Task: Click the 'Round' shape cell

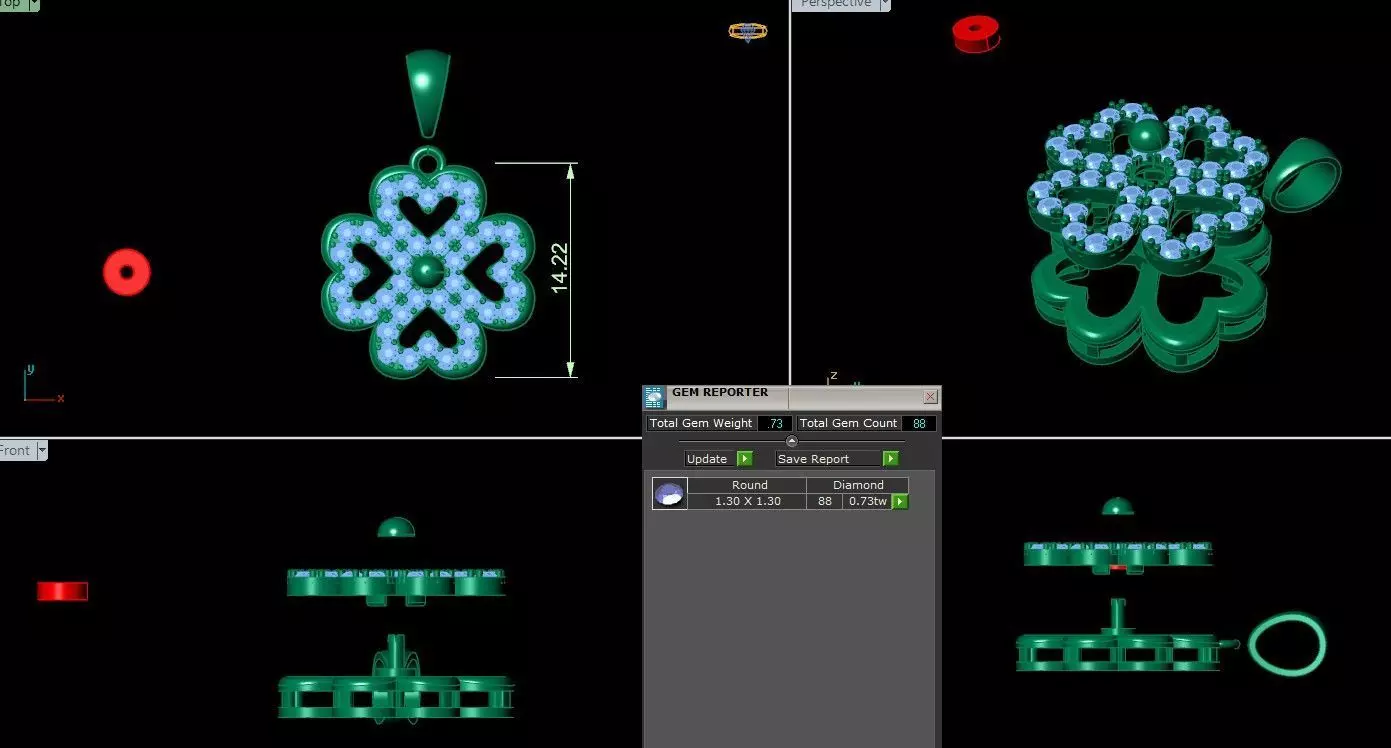Action: pyautogui.click(x=748, y=485)
